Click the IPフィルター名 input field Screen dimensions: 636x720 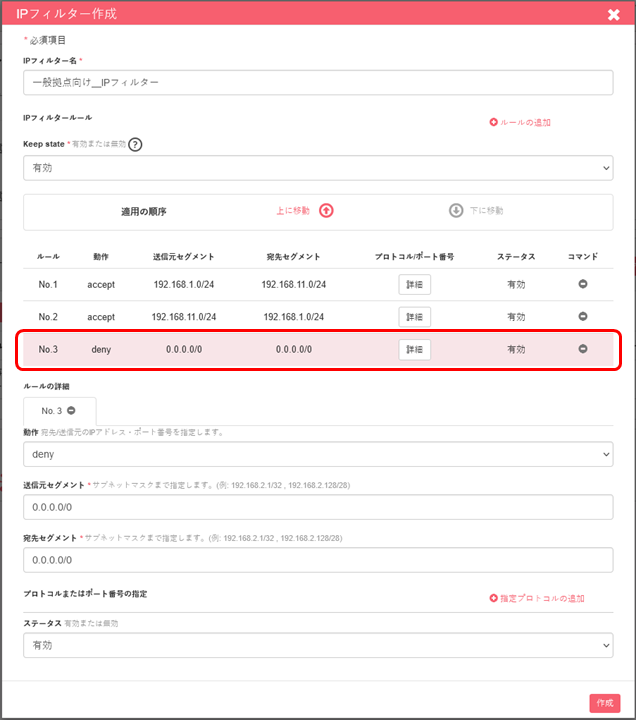[318, 83]
